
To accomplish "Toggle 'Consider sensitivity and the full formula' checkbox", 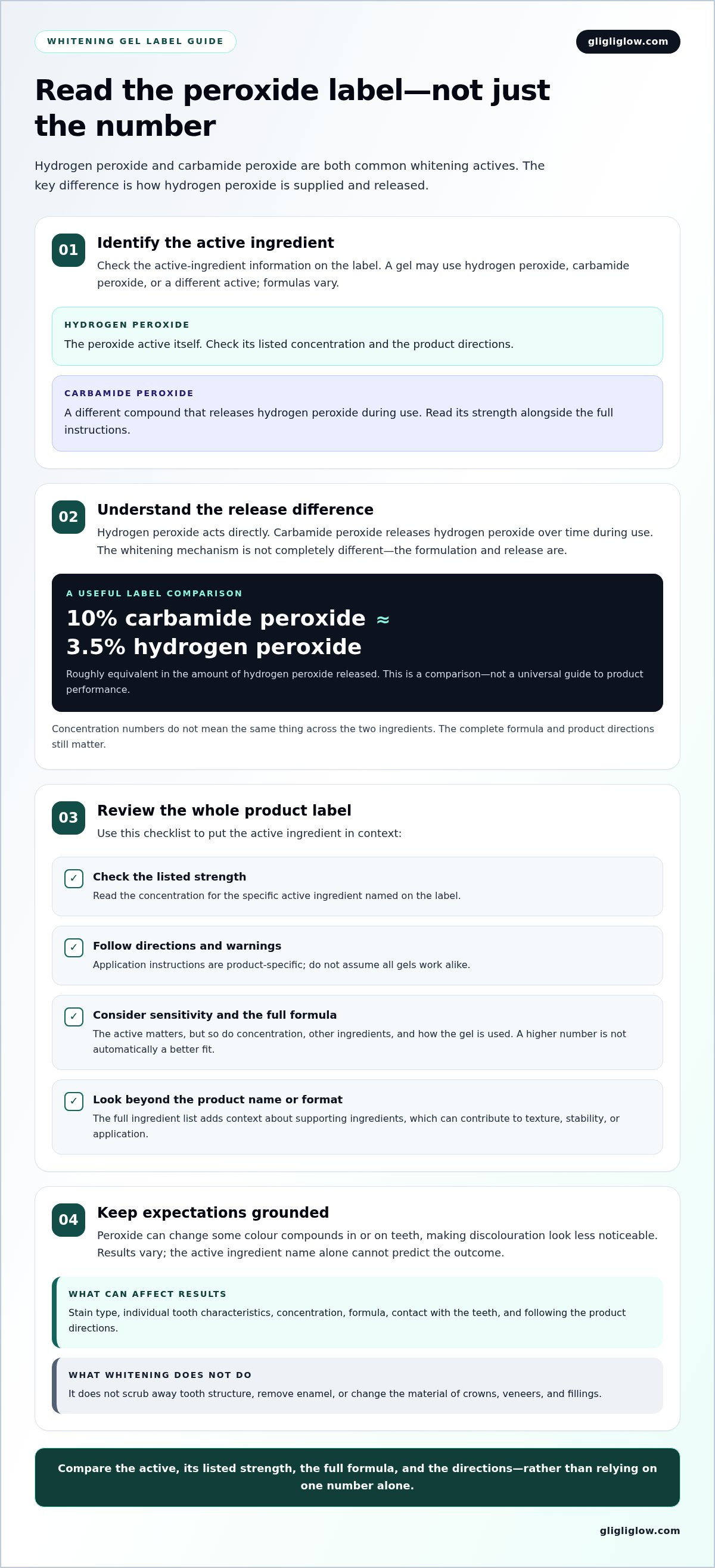I will 74,1016.
